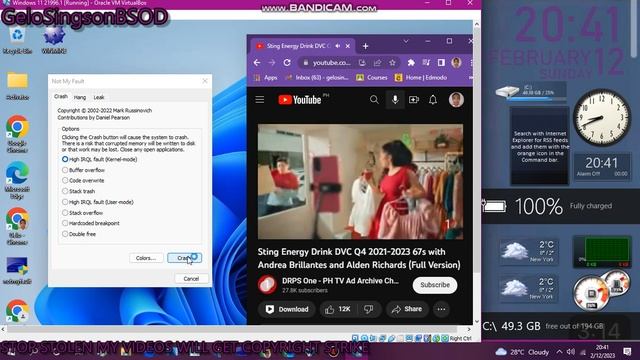Subscribe to DRPS One channel
Screen dimensions: 640x360
435,285
